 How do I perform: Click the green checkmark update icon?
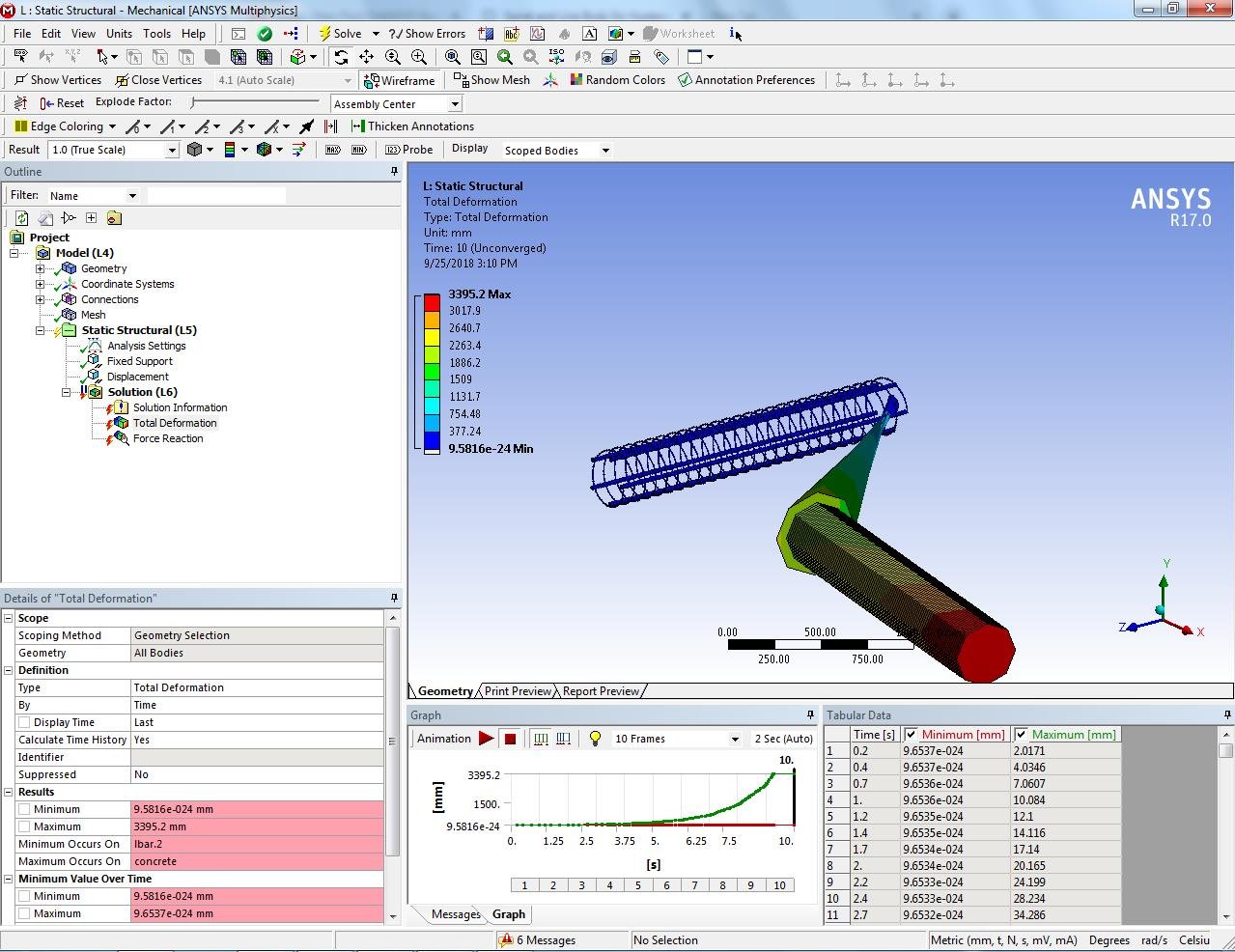coord(265,34)
